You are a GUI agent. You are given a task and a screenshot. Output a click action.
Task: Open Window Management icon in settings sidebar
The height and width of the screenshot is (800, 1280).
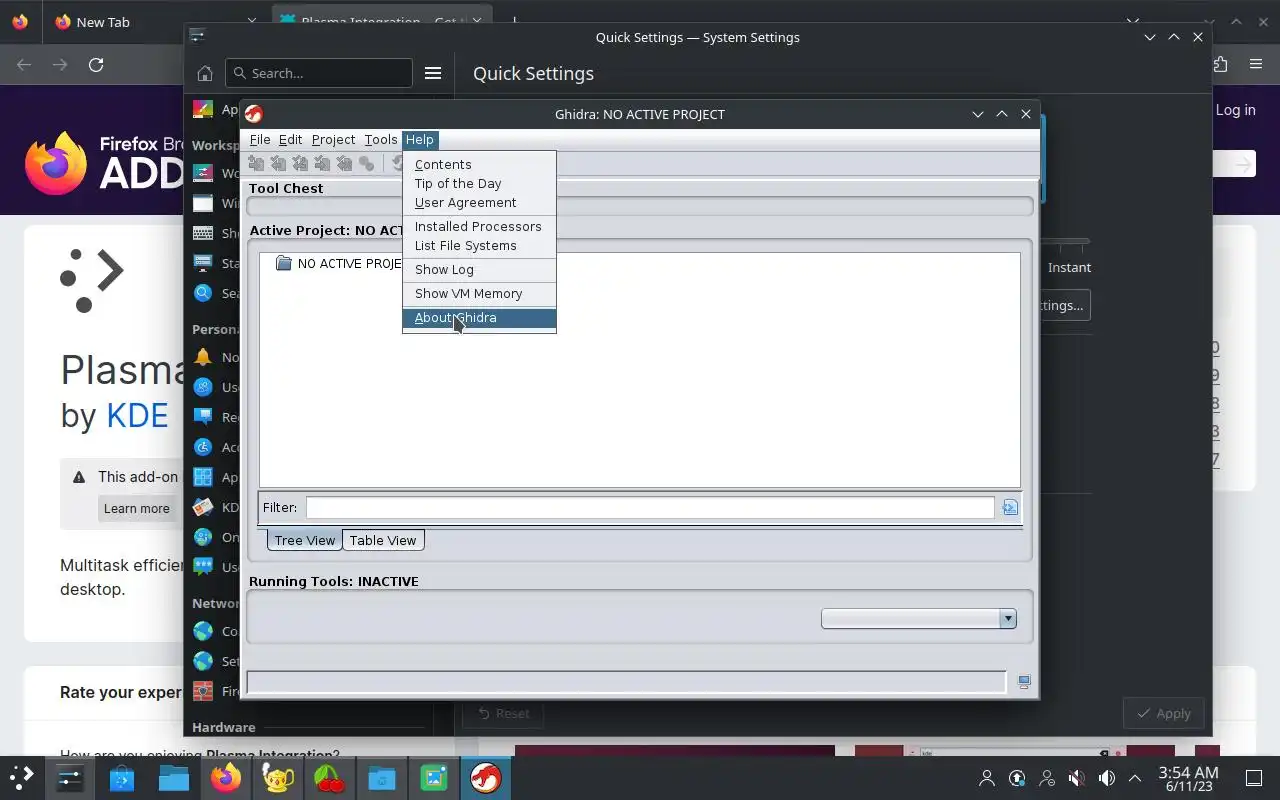click(x=203, y=203)
